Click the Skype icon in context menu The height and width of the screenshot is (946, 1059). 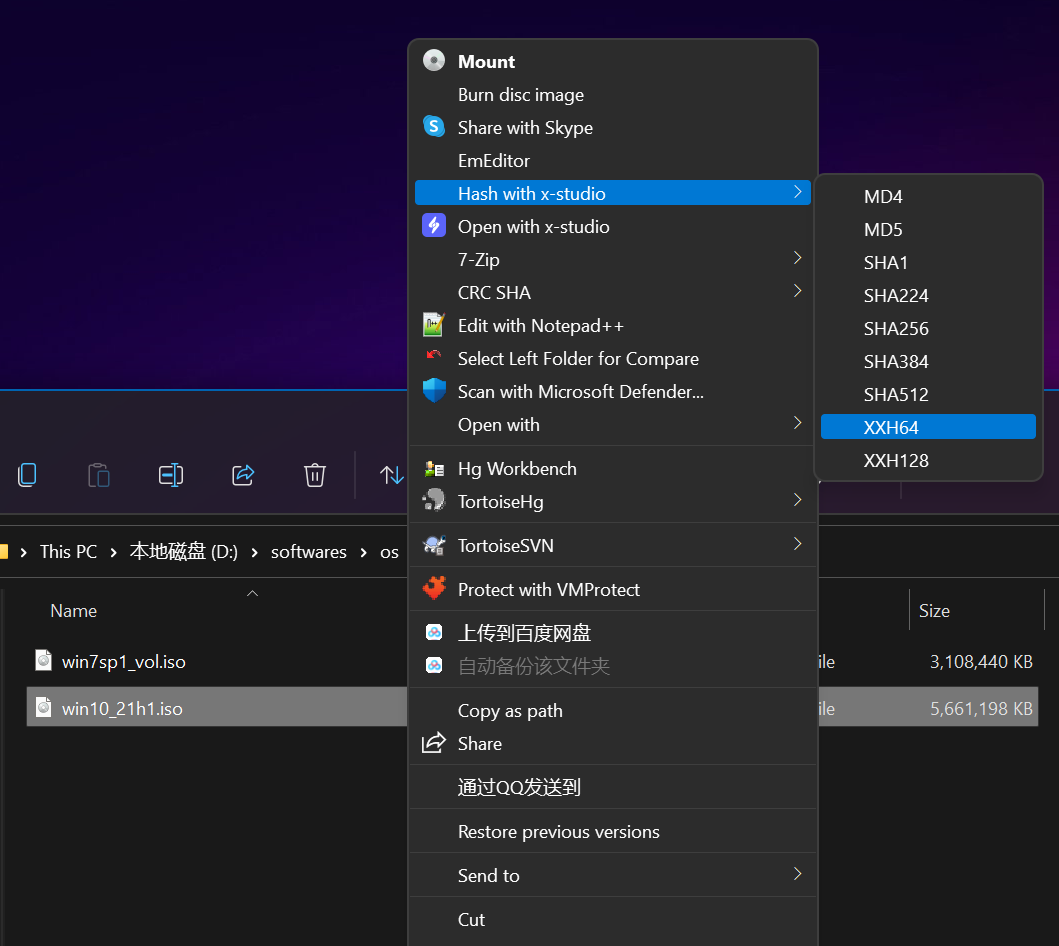click(x=434, y=126)
